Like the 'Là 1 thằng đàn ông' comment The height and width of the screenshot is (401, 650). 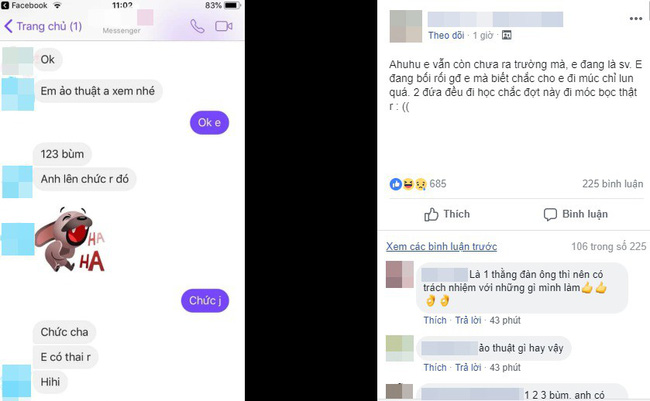pyautogui.click(x=435, y=320)
